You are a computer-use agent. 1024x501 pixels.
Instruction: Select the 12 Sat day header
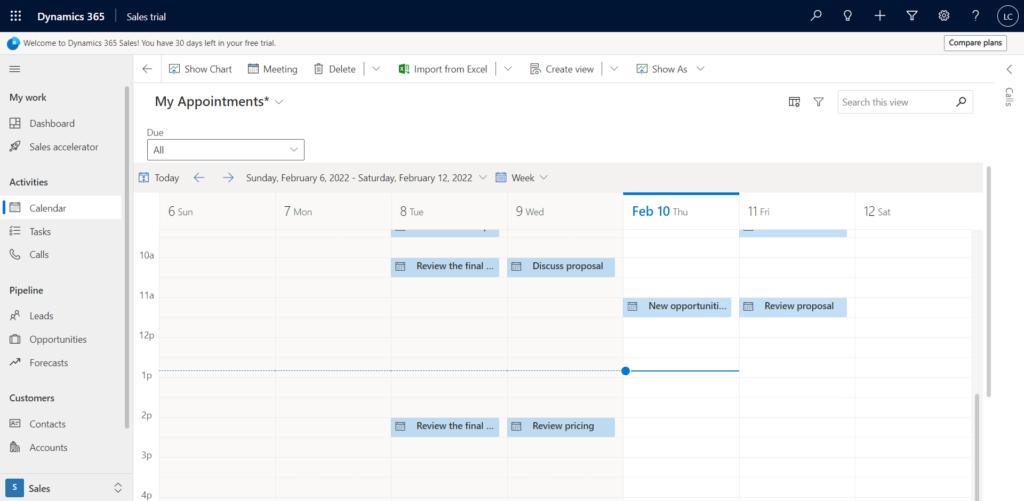coord(913,212)
